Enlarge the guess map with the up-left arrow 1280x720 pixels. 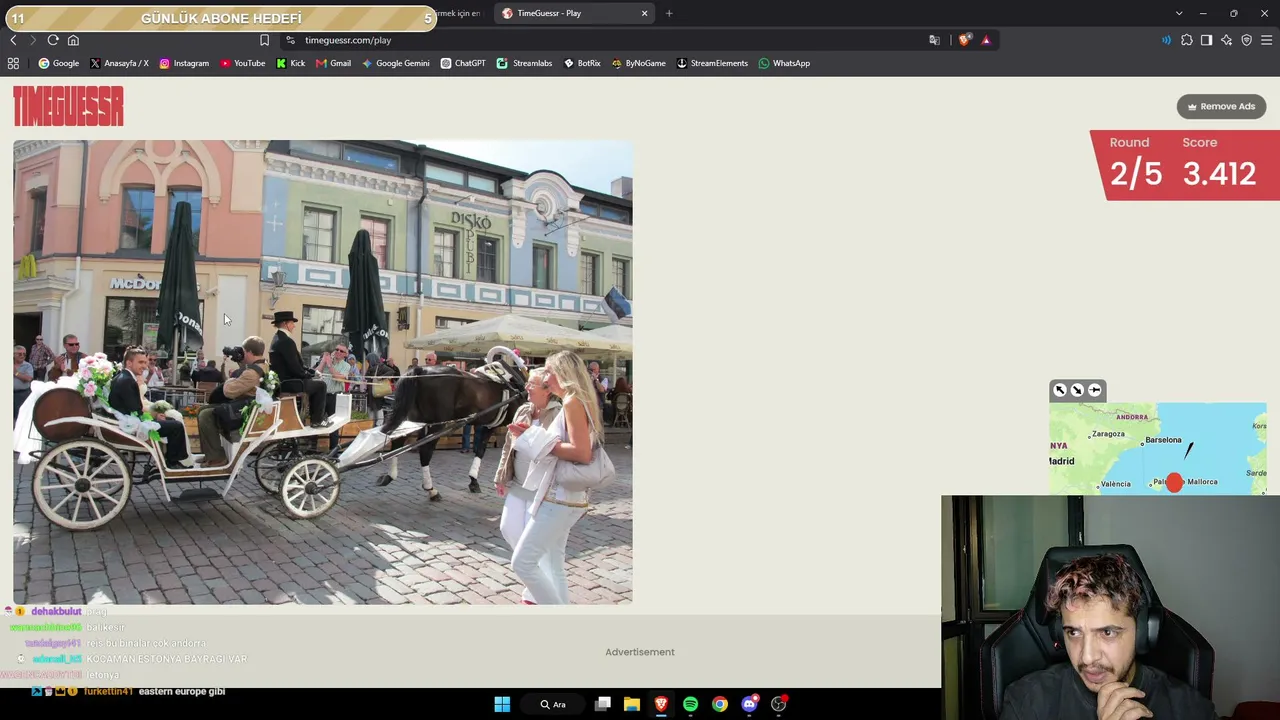pyautogui.click(x=1060, y=390)
